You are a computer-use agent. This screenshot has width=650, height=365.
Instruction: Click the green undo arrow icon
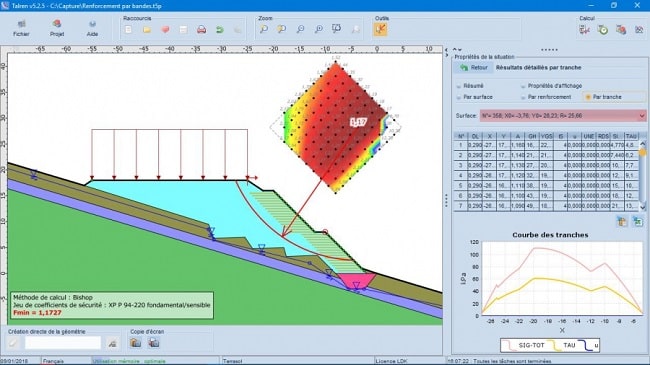point(220,29)
